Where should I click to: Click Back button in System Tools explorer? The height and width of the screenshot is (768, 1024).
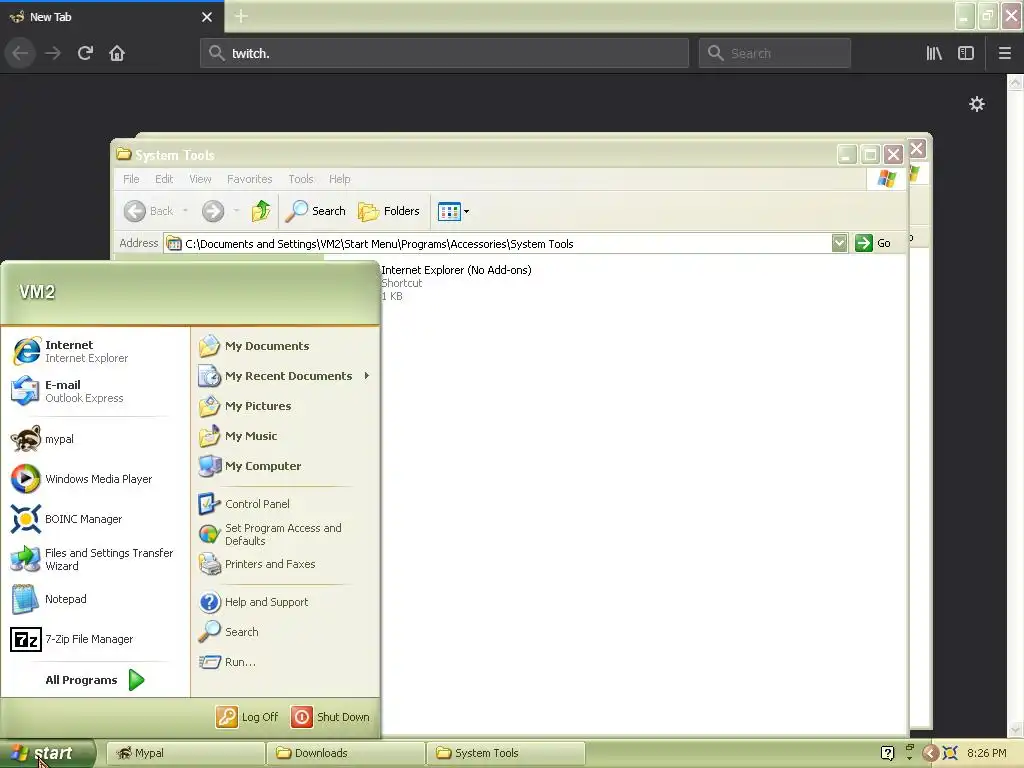pos(149,211)
